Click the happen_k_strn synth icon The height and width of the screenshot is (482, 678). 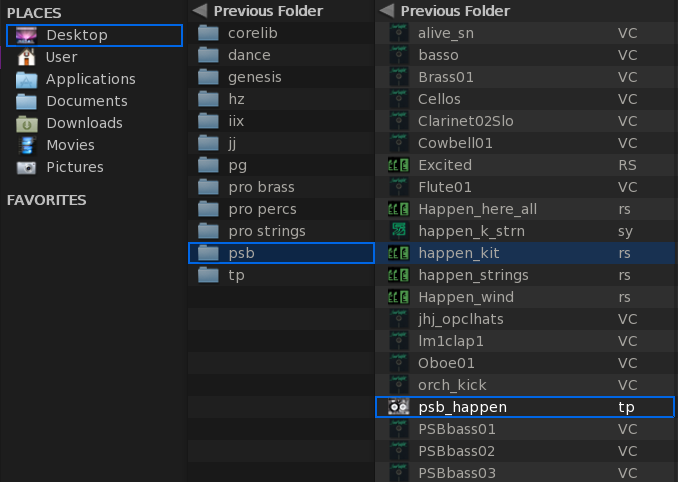coord(398,231)
